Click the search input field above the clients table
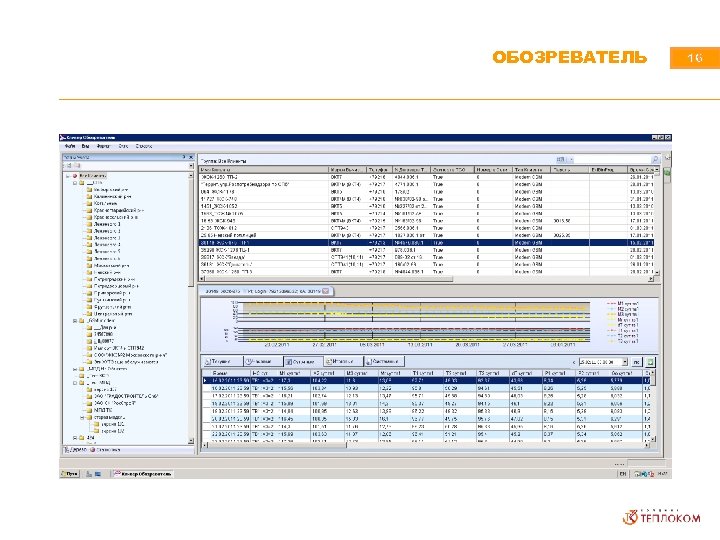This screenshot has height=540, width=720. (x=613, y=159)
